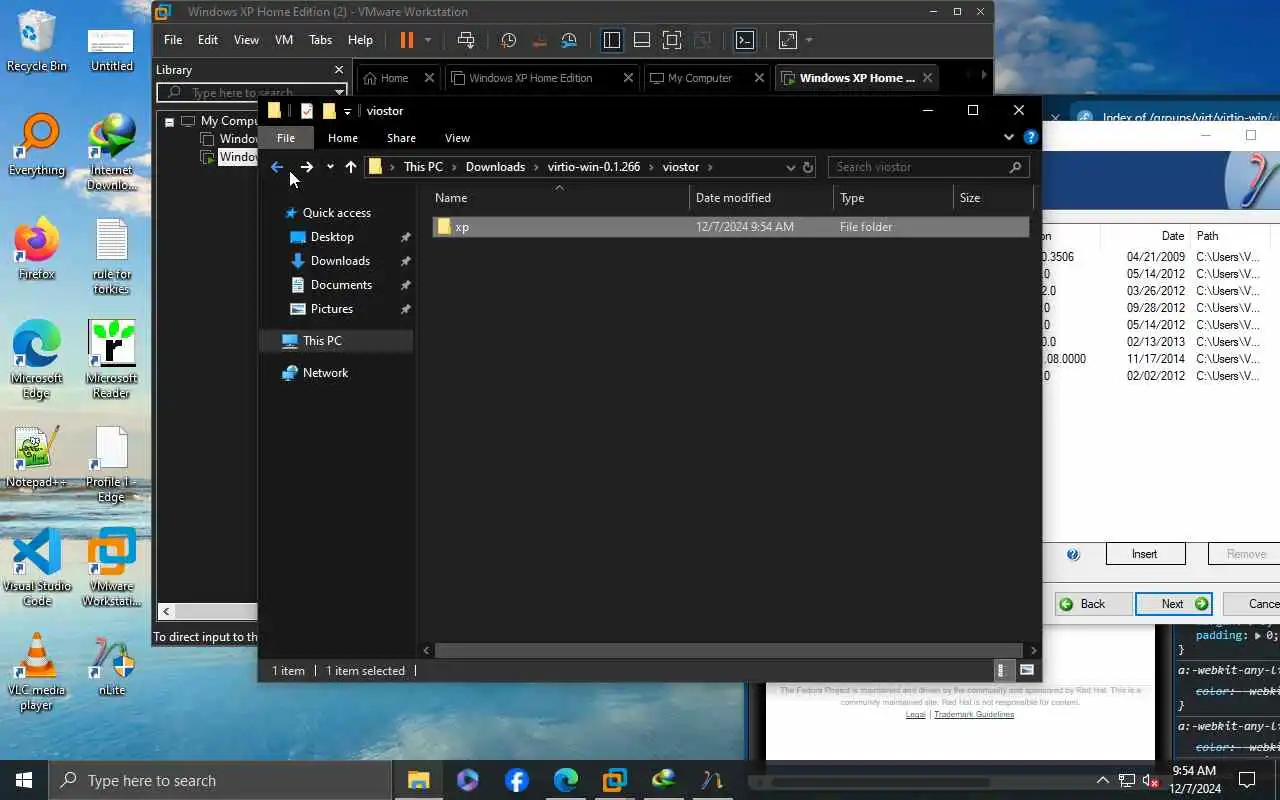Open recent locations dropdown in Explorer
The width and height of the screenshot is (1280, 800).
pos(330,167)
